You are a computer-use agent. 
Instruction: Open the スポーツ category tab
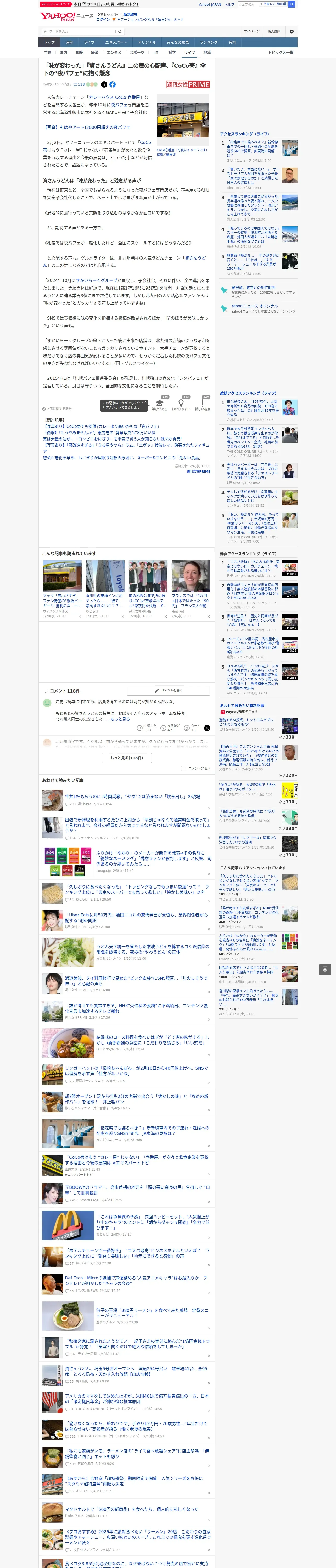pos(137,52)
